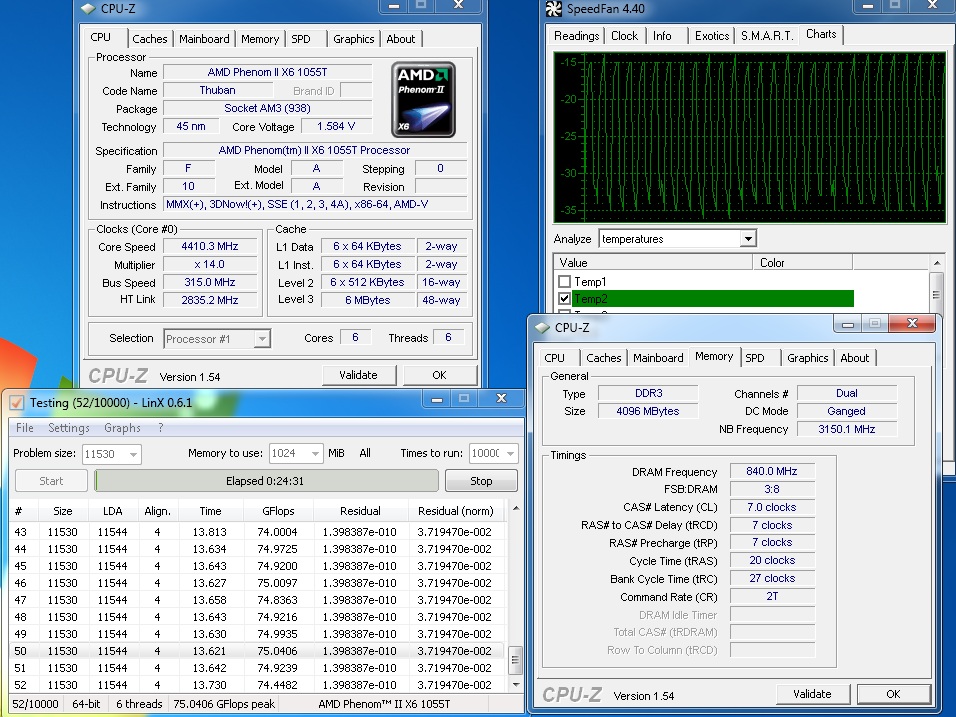Click the Size column header in LinX
Viewport: 956px width, 717px height.
coord(62,511)
